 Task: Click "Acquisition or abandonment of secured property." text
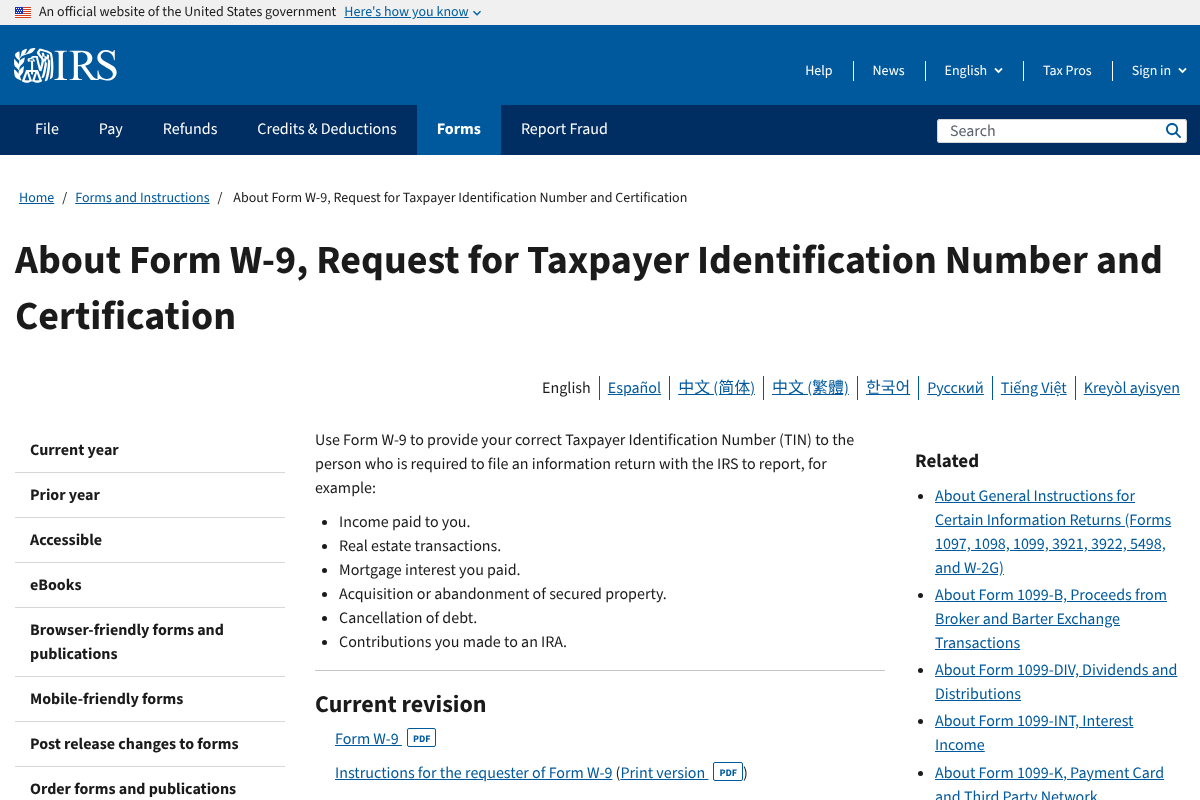(x=502, y=594)
